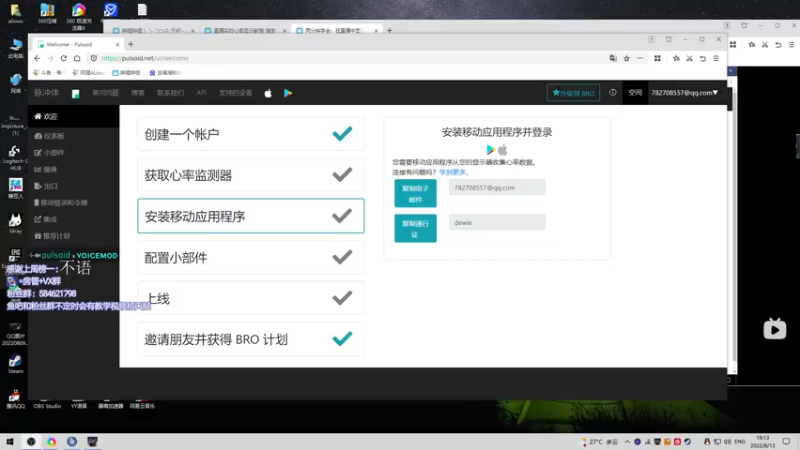
Task: Expand the 782708557@qq.com account dropdown
Action: [x=684, y=92]
